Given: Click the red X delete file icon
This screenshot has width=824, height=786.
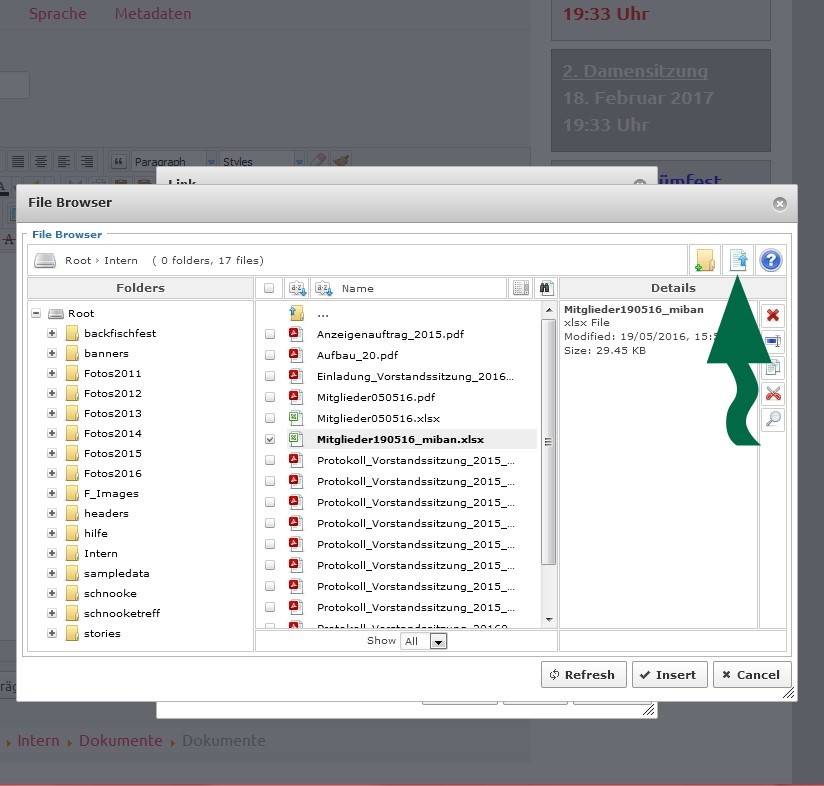Looking at the screenshot, I should (773, 316).
